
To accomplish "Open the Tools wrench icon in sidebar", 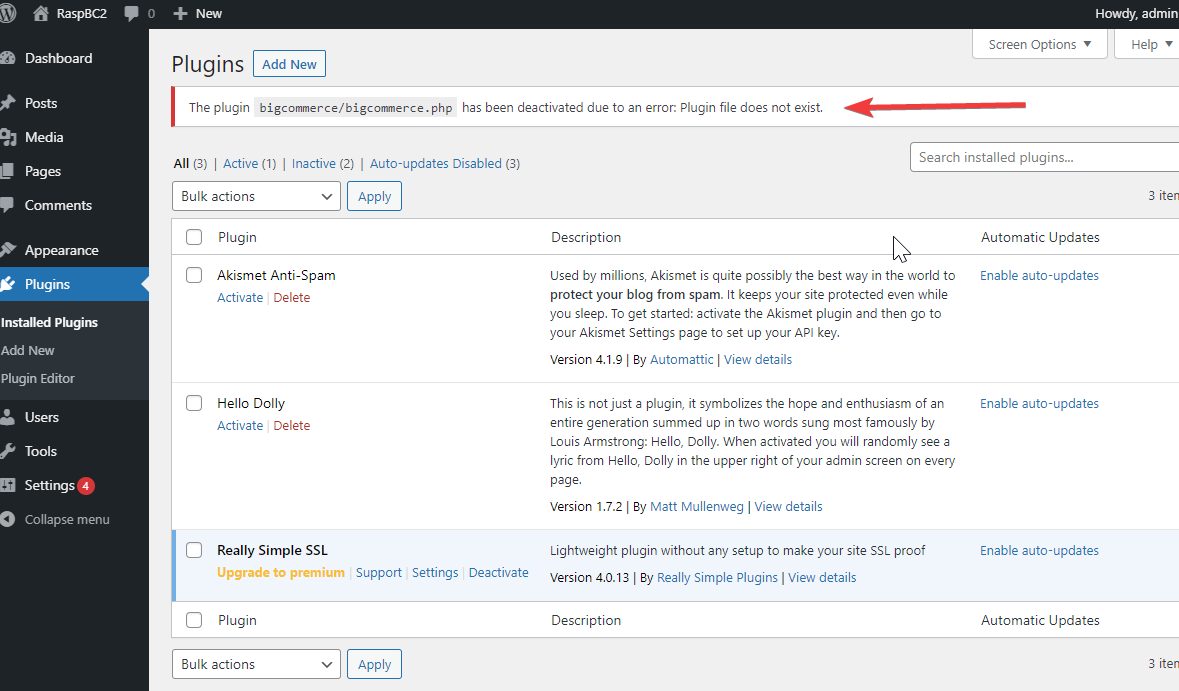I will (x=8, y=451).
